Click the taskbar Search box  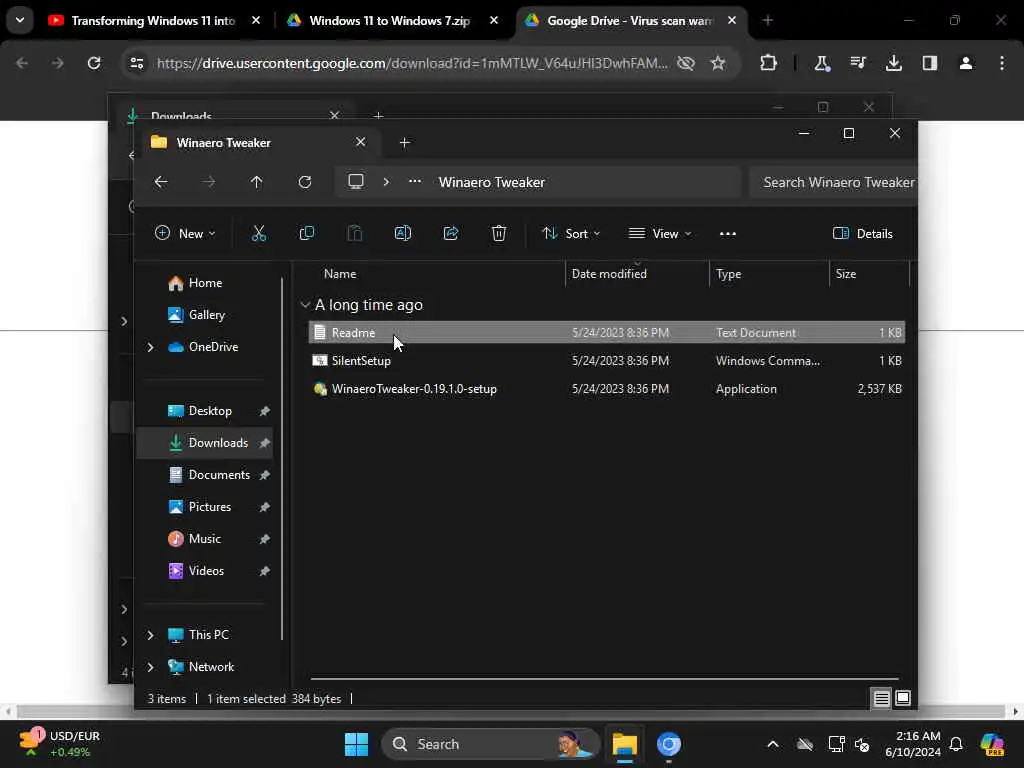pyautogui.click(x=490, y=744)
